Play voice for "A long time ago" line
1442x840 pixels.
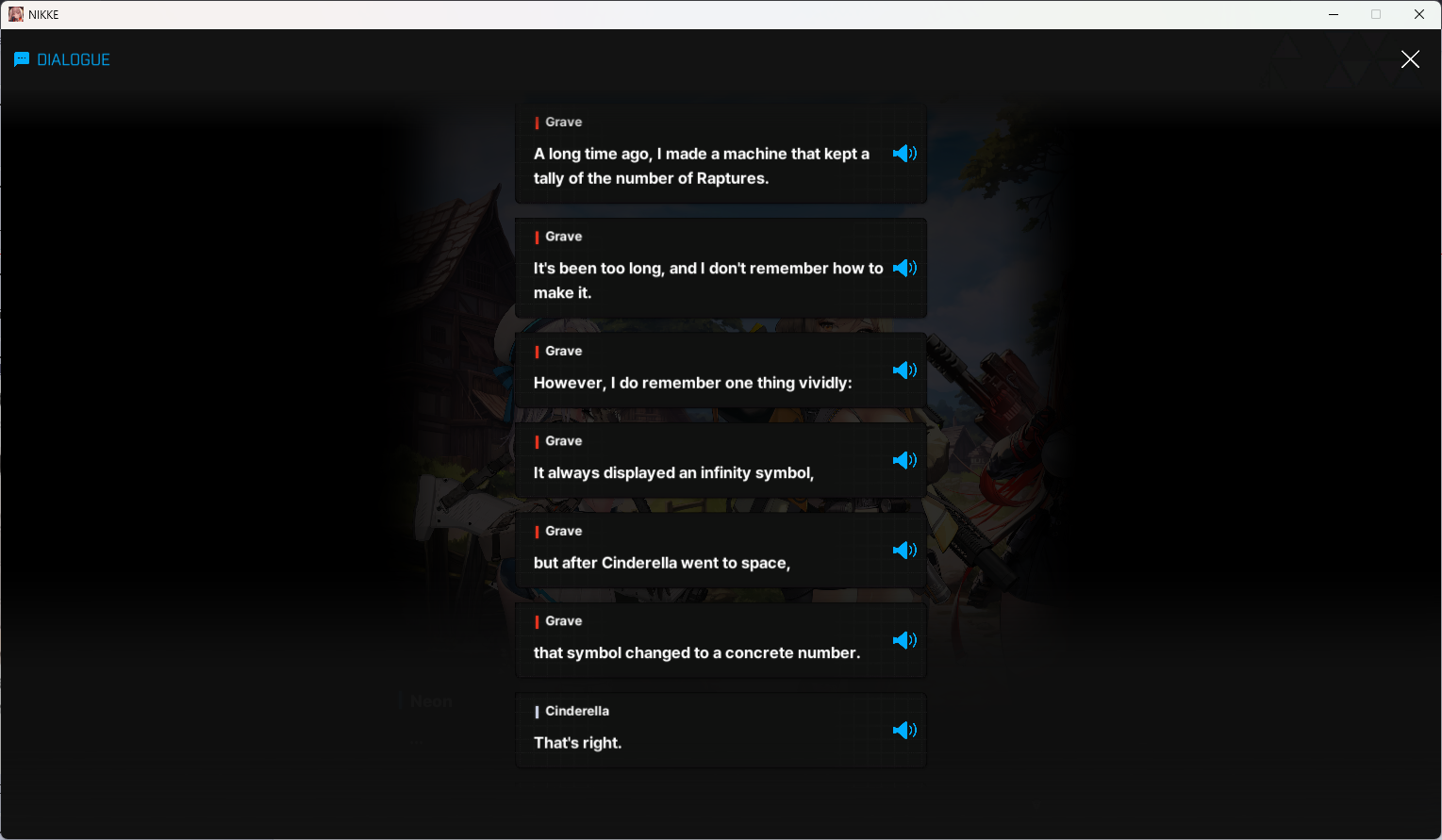[904, 154]
